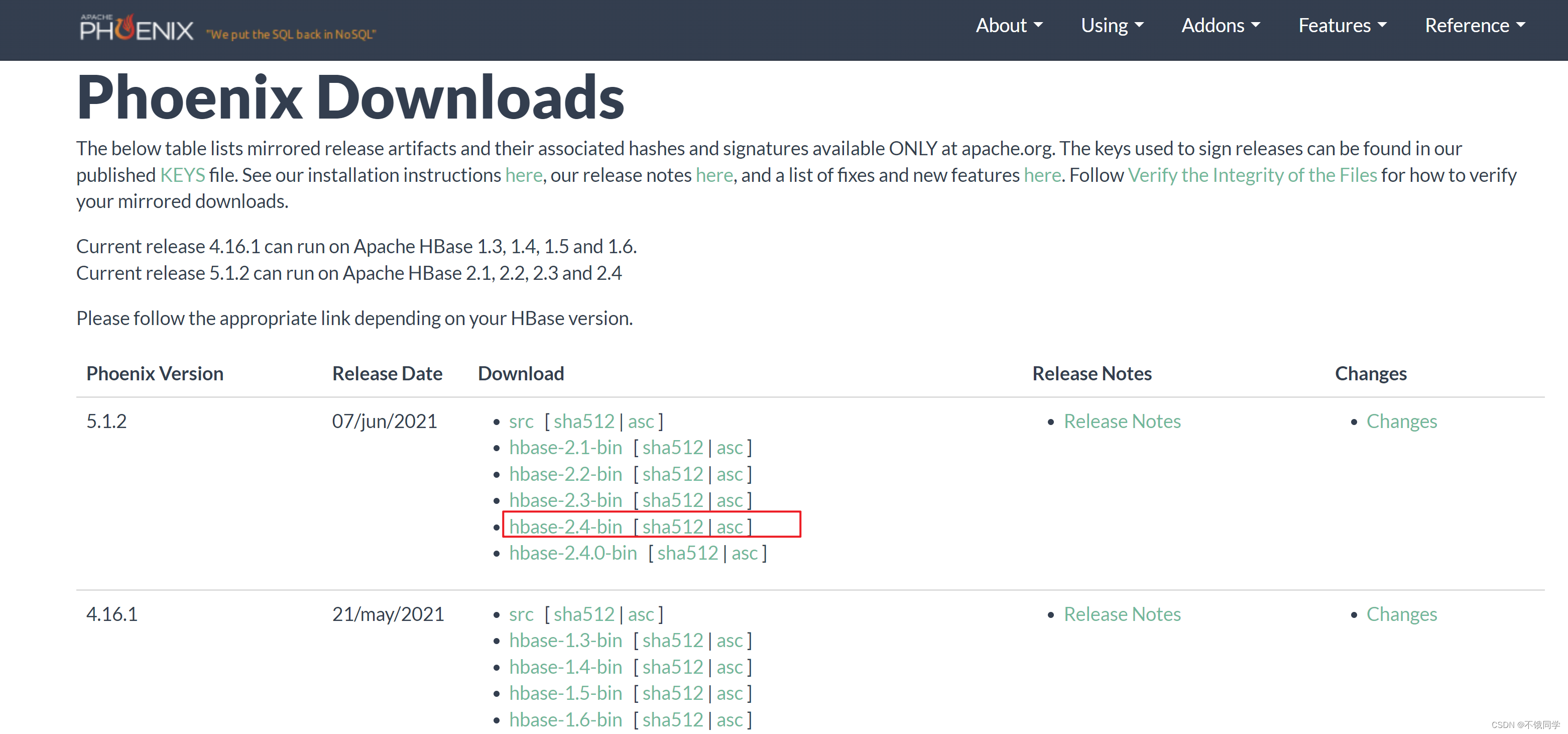This screenshot has height=734, width=1568.
Task: Download the hbase-2.1-bin package
Action: coord(565,448)
